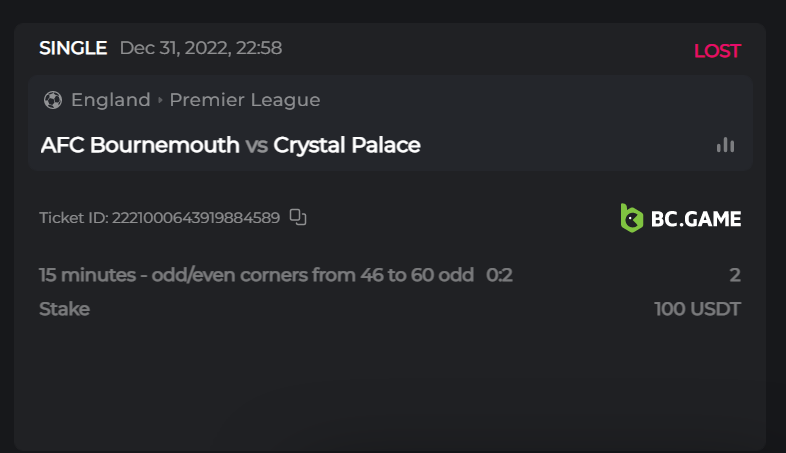The height and width of the screenshot is (453, 786).
Task: Click the green BC.GAME logo icon
Action: 631,217
